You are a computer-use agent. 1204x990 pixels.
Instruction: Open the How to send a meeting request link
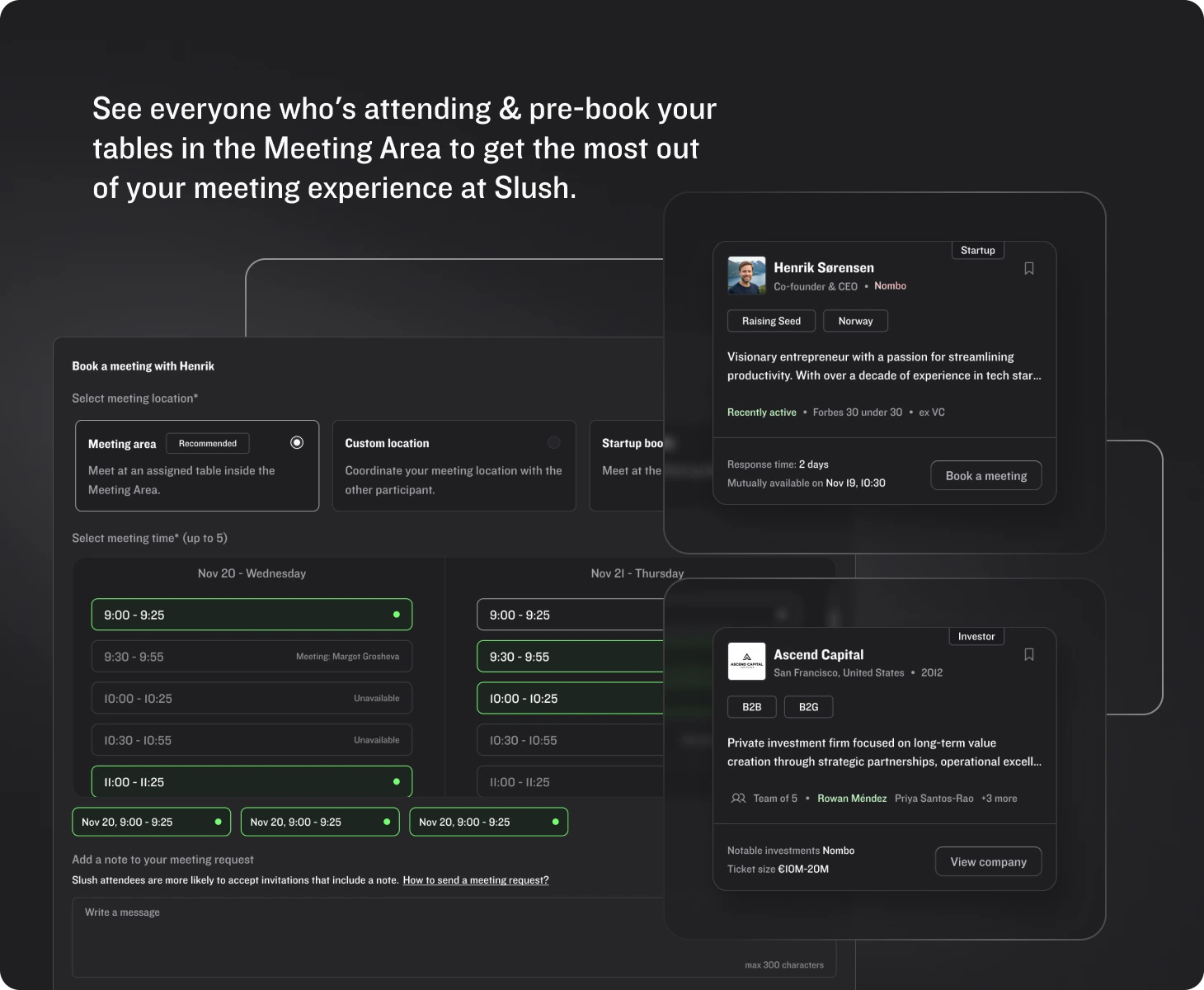476,880
